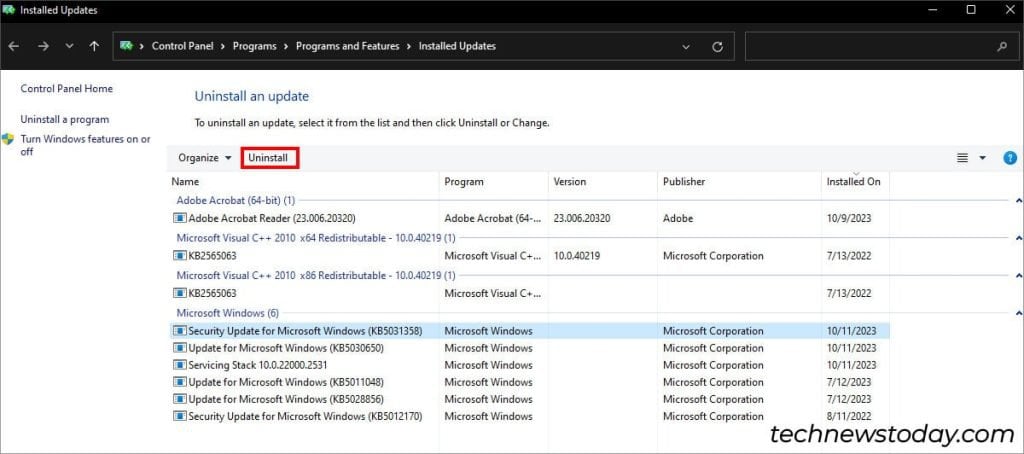Sort by Program column header
Viewport: 1024px width, 454px height.
(x=494, y=182)
